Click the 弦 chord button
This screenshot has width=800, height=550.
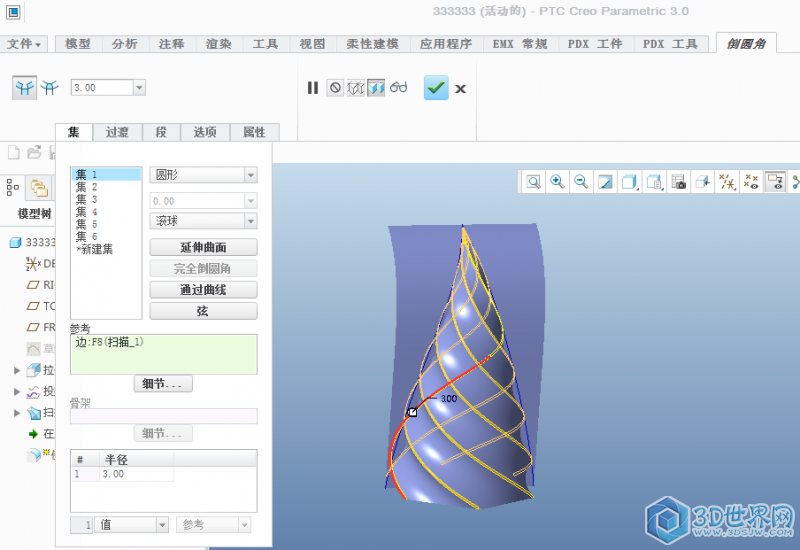[x=203, y=311]
